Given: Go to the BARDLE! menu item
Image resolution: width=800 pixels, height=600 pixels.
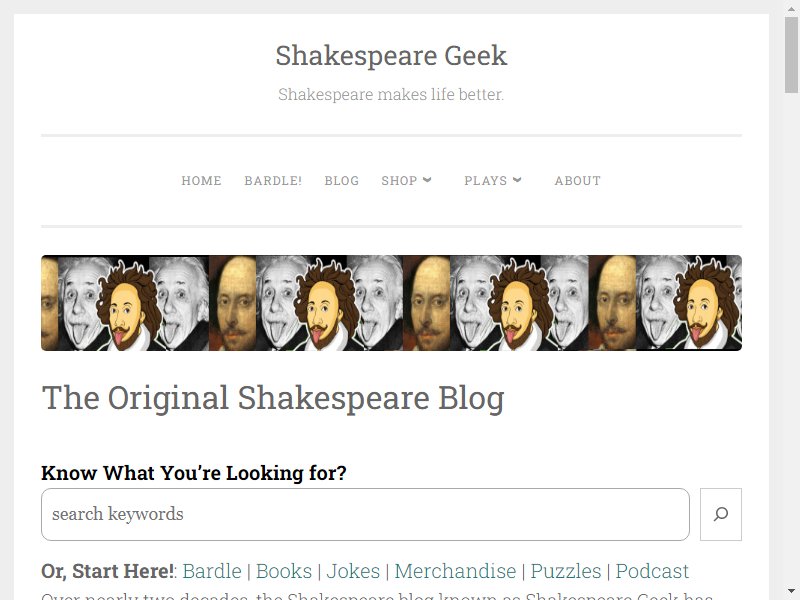Looking at the screenshot, I should [x=273, y=181].
